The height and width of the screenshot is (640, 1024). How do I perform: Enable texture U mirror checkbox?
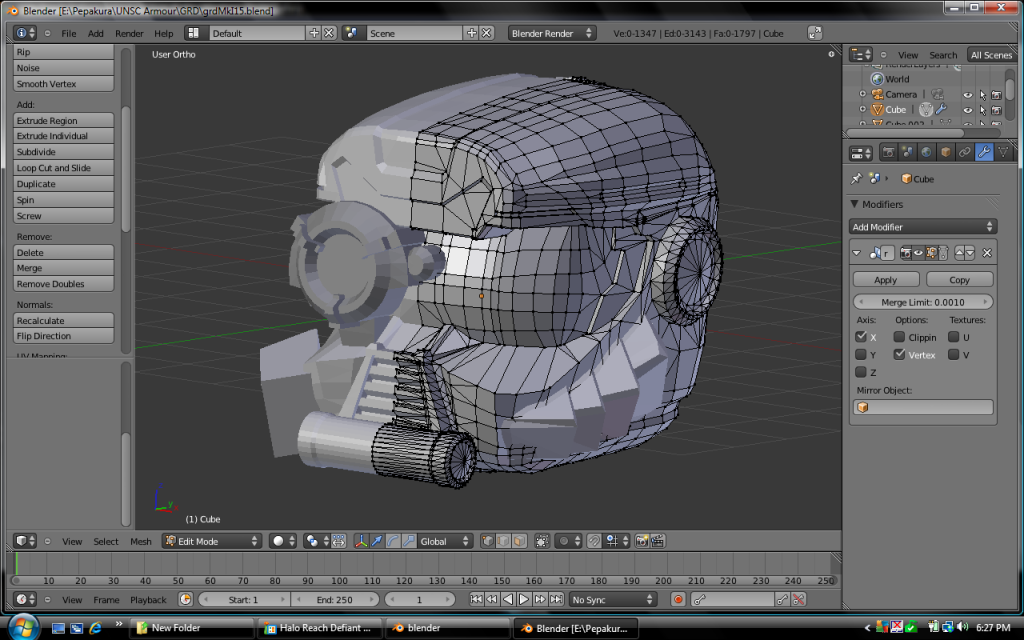pos(953,337)
